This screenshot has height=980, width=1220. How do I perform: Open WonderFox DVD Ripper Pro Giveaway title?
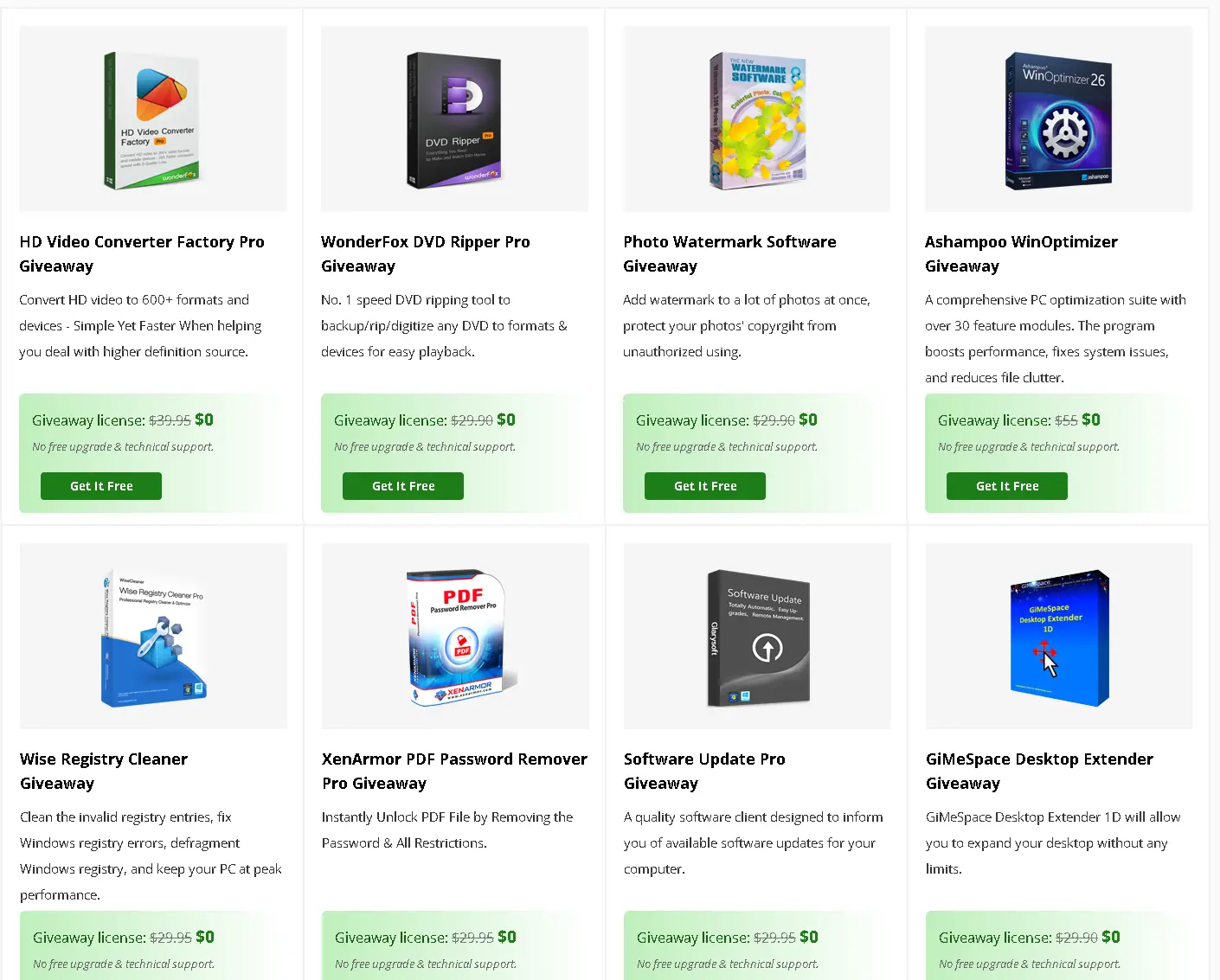click(426, 254)
